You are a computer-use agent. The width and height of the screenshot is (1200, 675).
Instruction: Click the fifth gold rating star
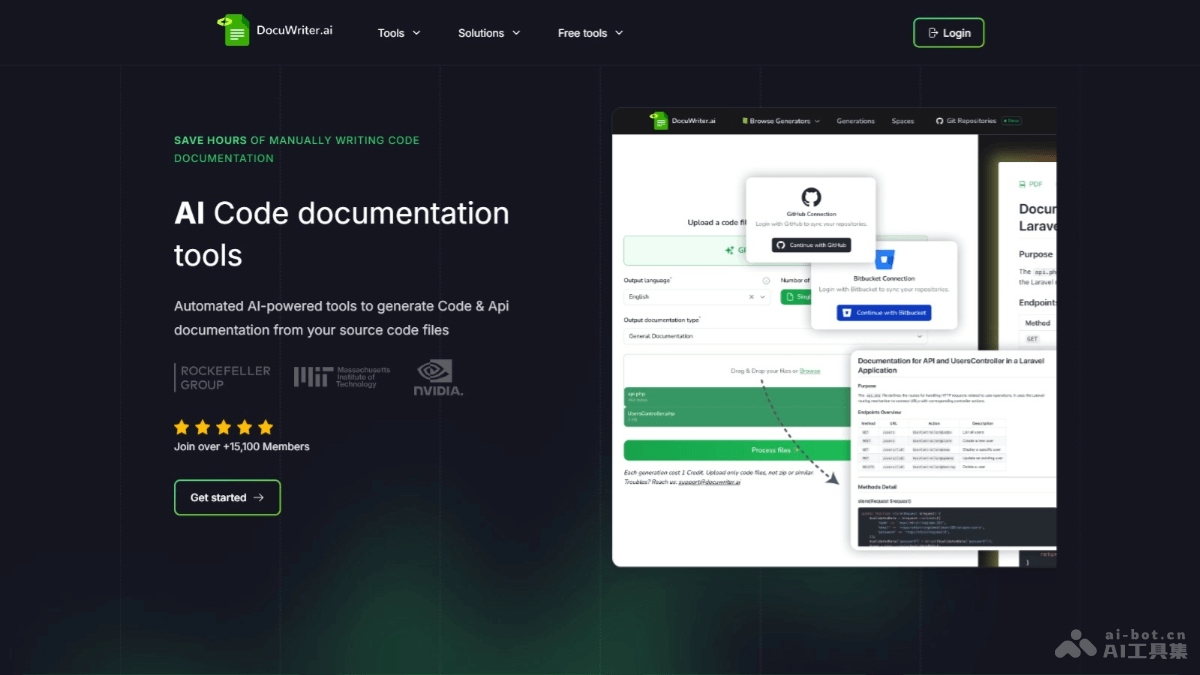(265, 426)
